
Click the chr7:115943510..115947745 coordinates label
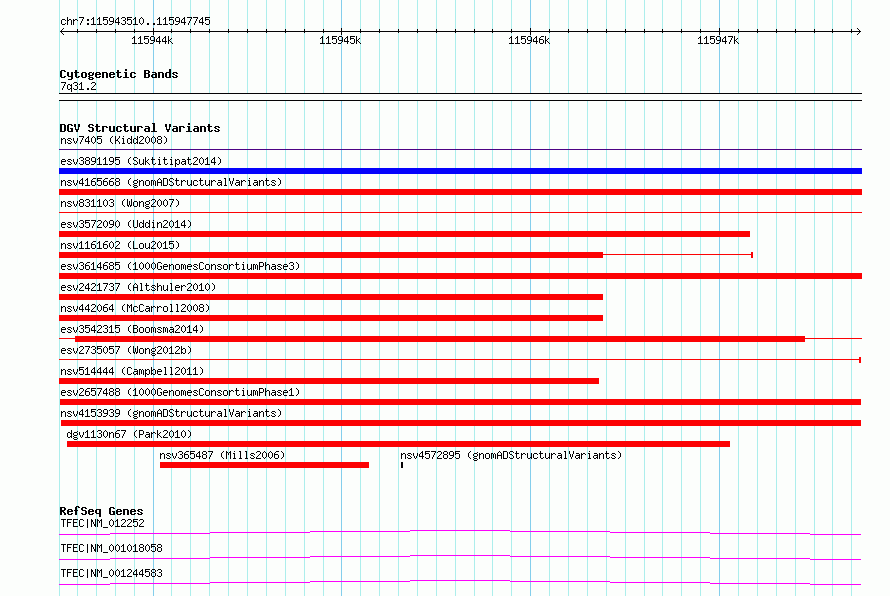(135, 21)
